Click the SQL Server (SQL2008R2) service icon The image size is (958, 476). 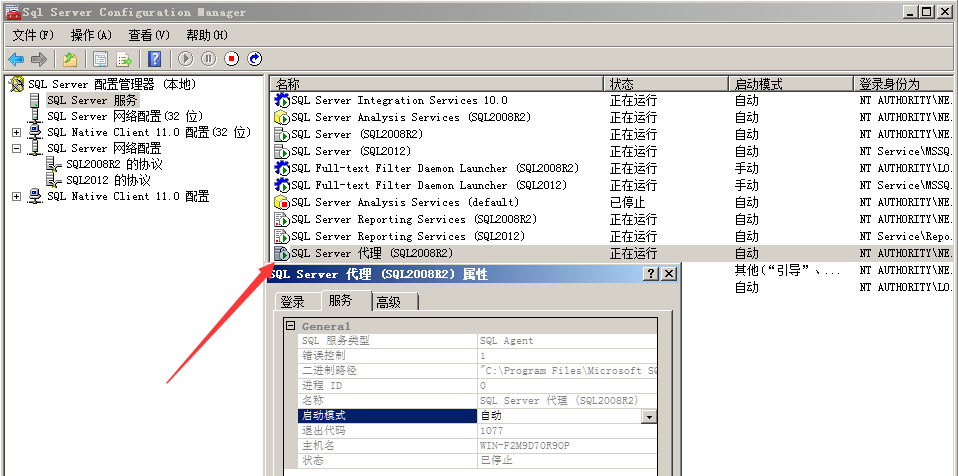pos(282,134)
